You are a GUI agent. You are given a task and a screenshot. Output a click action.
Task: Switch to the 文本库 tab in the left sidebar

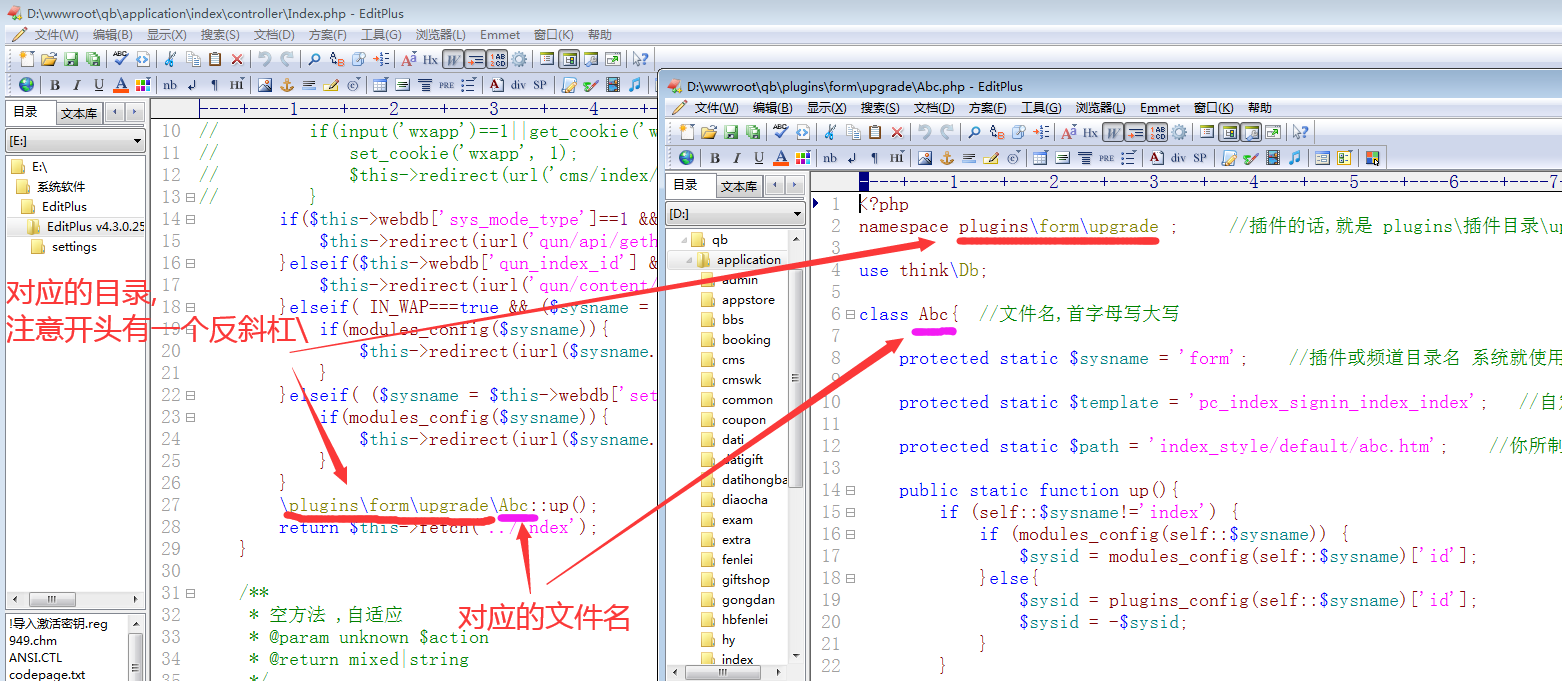click(x=79, y=113)
